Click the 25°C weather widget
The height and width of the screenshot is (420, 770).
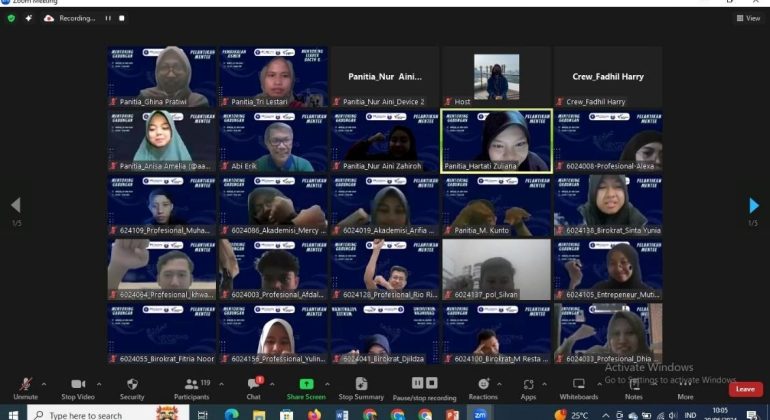pos(571,415)
